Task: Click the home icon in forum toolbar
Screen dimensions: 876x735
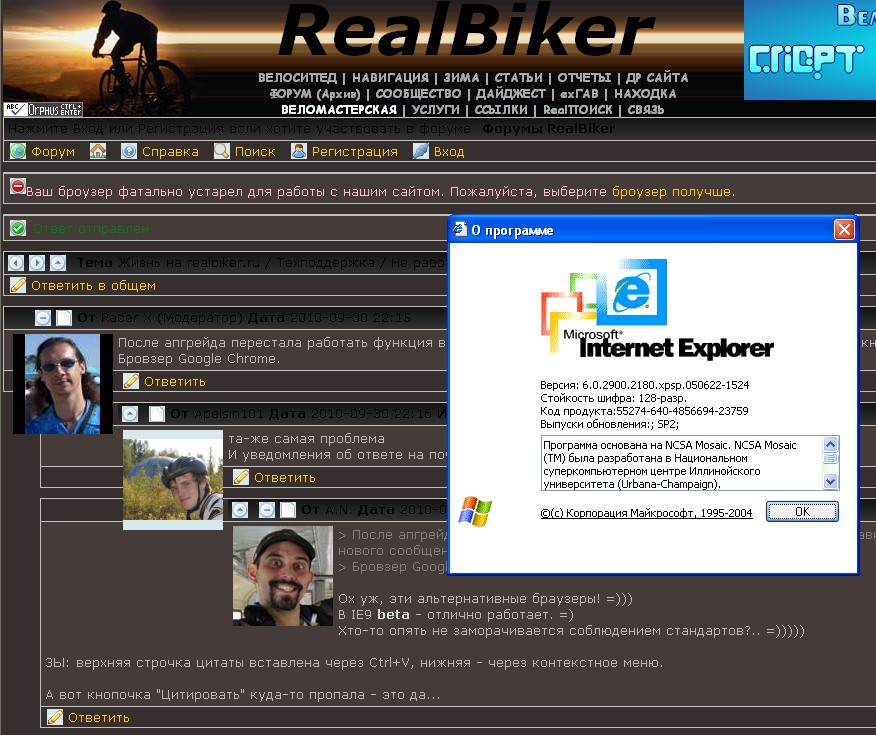Action: tap(98, 151)
